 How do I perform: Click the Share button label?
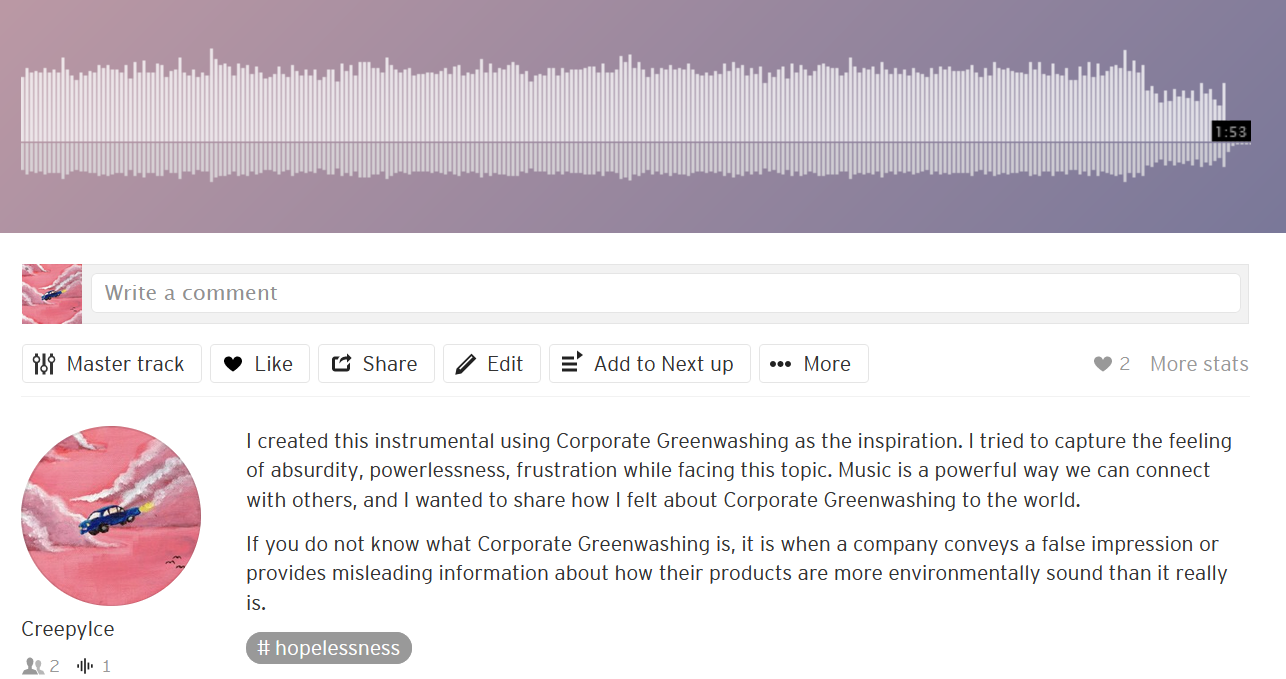pyautogui.click(x=390, y=364)
